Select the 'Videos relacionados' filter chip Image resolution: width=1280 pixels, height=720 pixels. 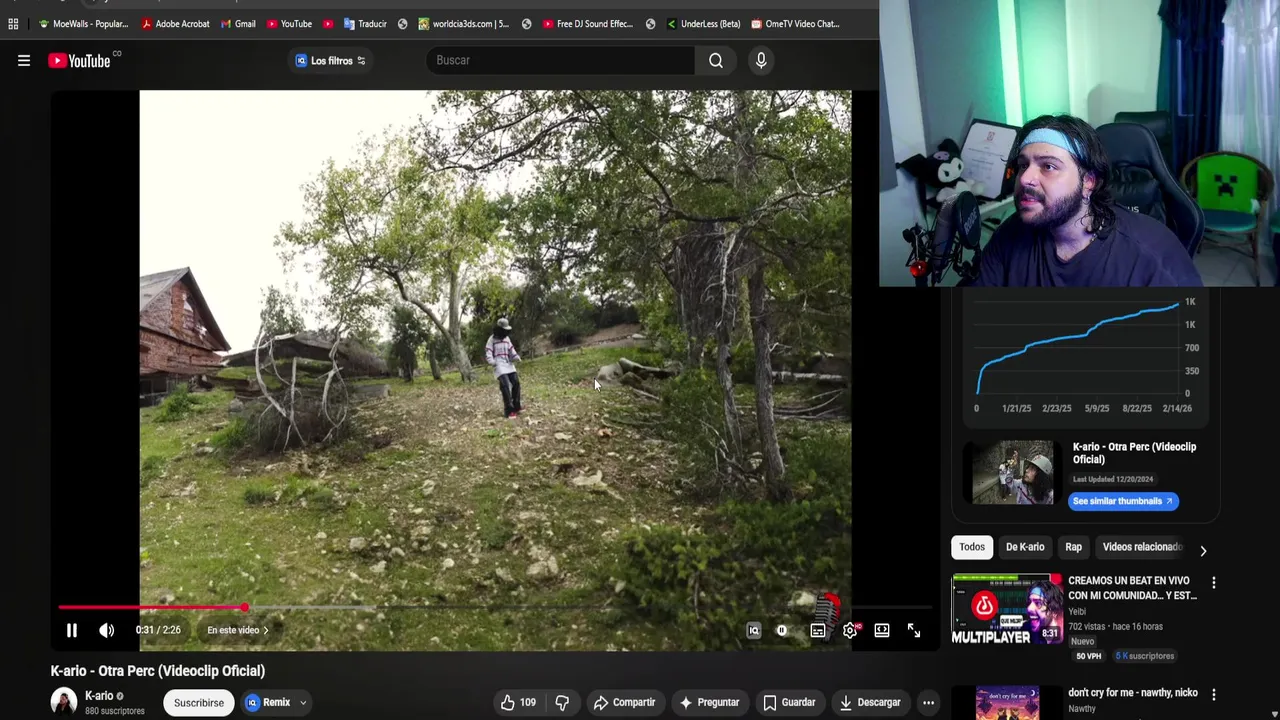(1142, 547)
